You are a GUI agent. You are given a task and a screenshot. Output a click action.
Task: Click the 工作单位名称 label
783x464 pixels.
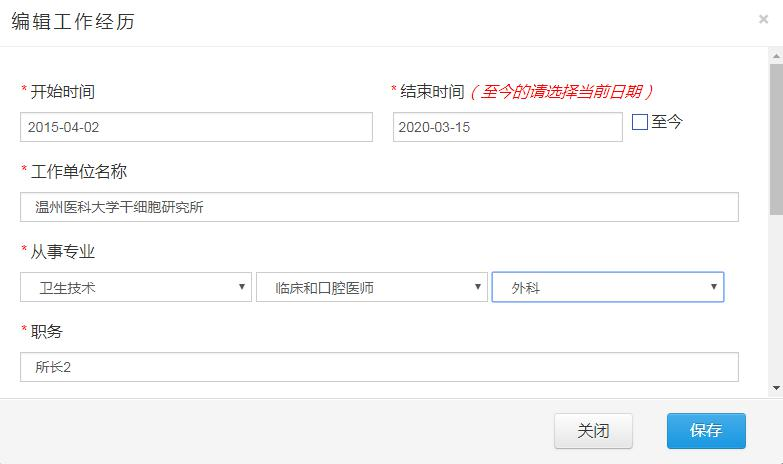coord(79,171)
